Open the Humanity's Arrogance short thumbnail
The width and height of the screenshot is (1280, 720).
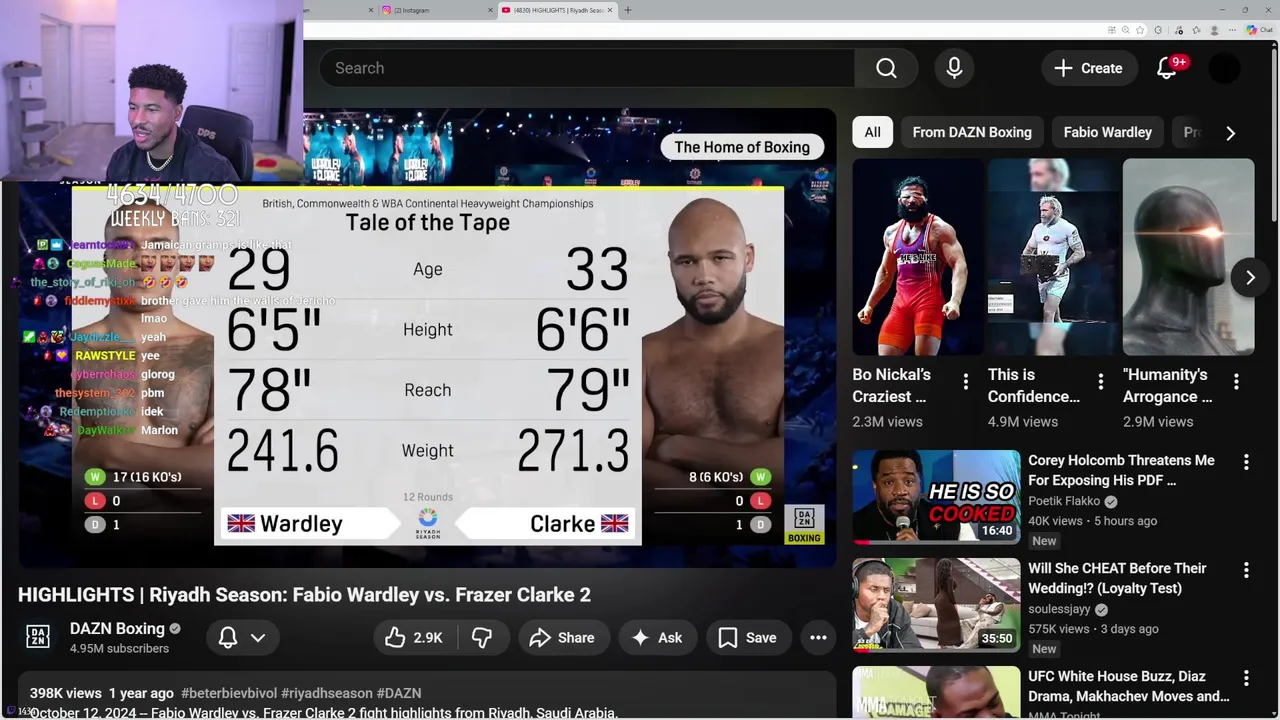(1188, 257)
